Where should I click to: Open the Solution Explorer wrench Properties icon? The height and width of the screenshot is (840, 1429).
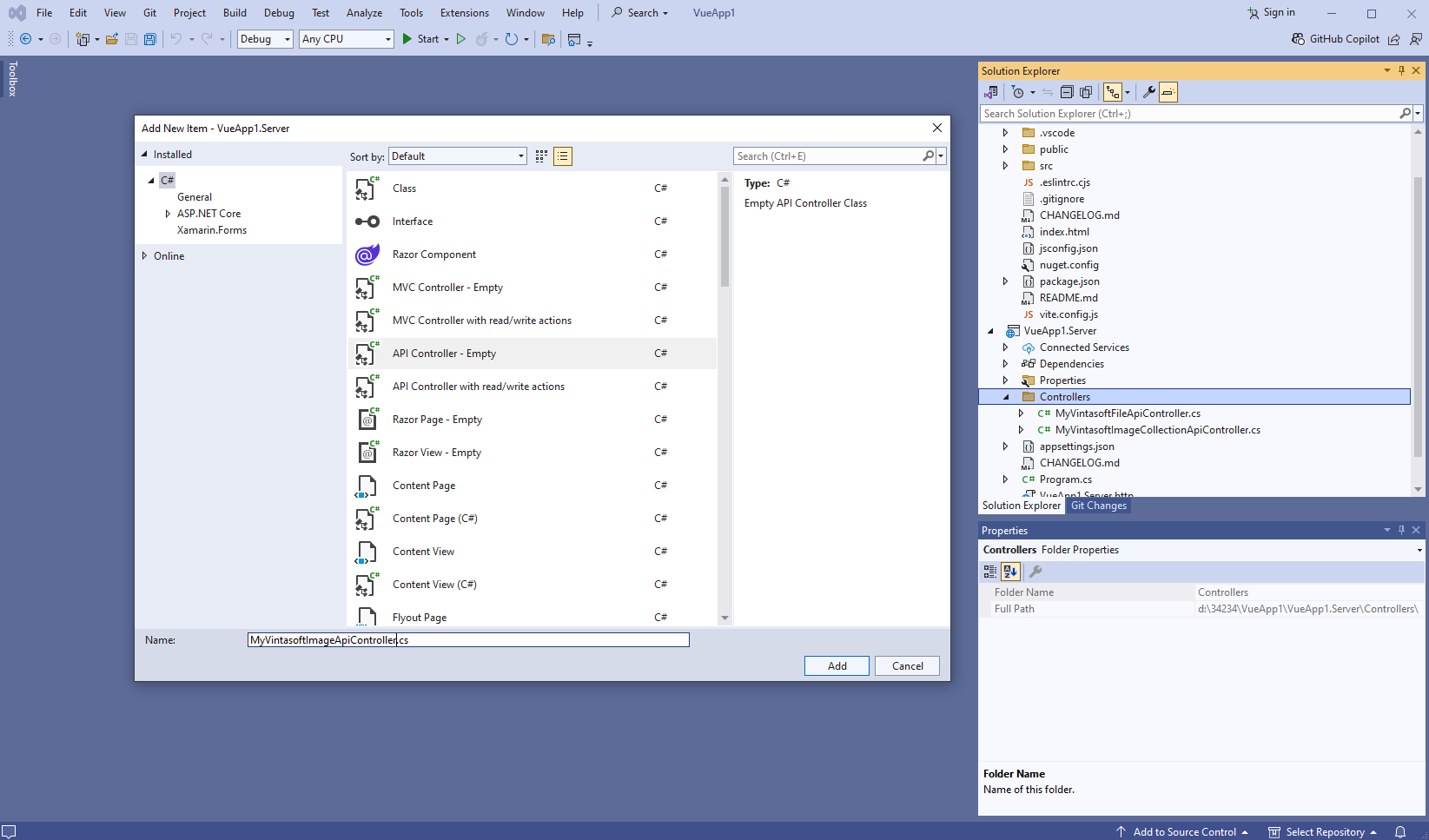pyautogui.click(x=1148, y=92)
